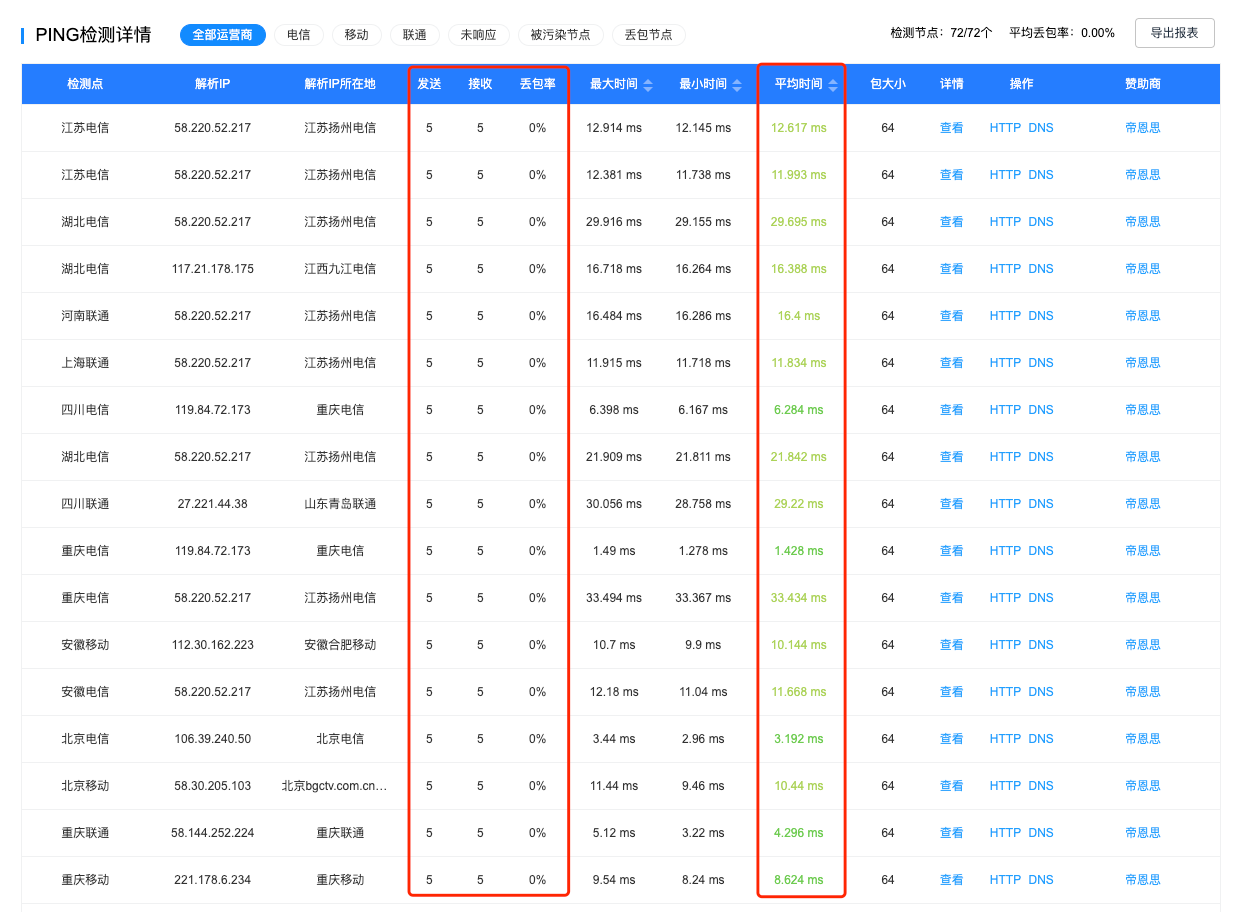Open 查看 details for first 江苏电信 row
1236x912 pixels.
951,128
